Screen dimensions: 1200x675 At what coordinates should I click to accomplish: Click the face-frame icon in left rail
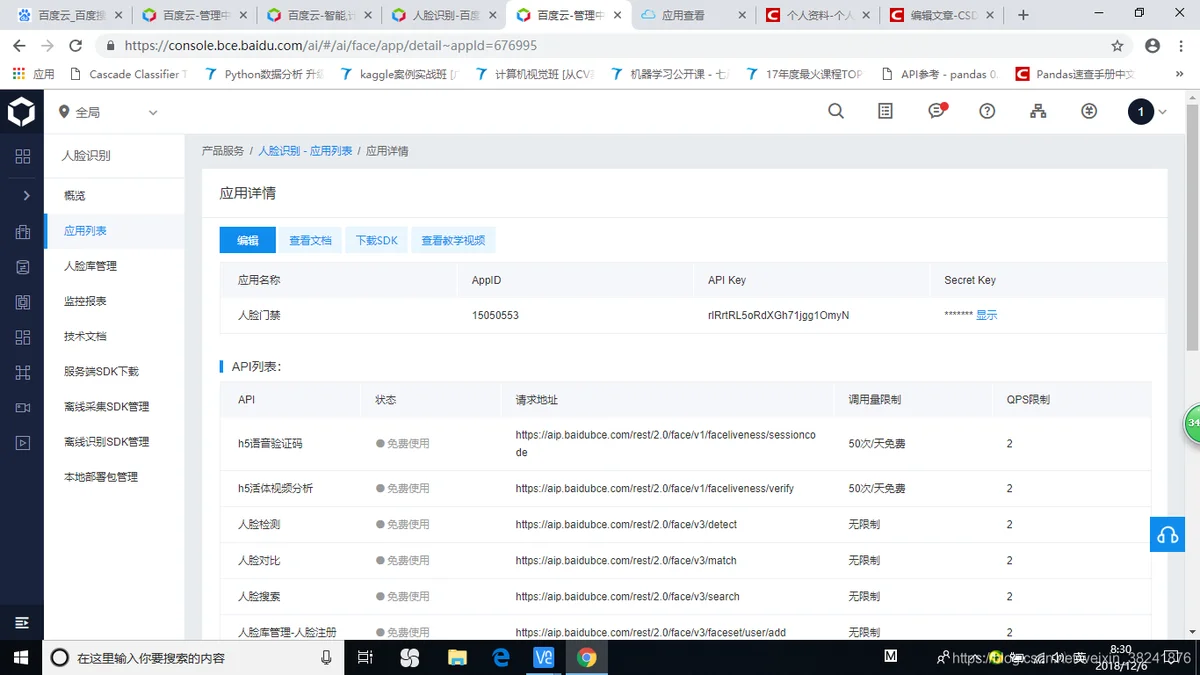22,302
